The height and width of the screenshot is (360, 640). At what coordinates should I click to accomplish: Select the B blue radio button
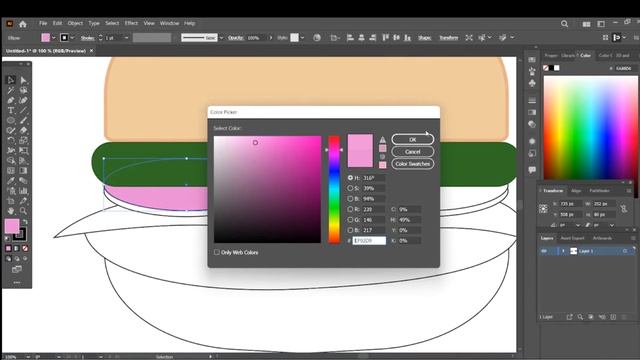point(350,230)
